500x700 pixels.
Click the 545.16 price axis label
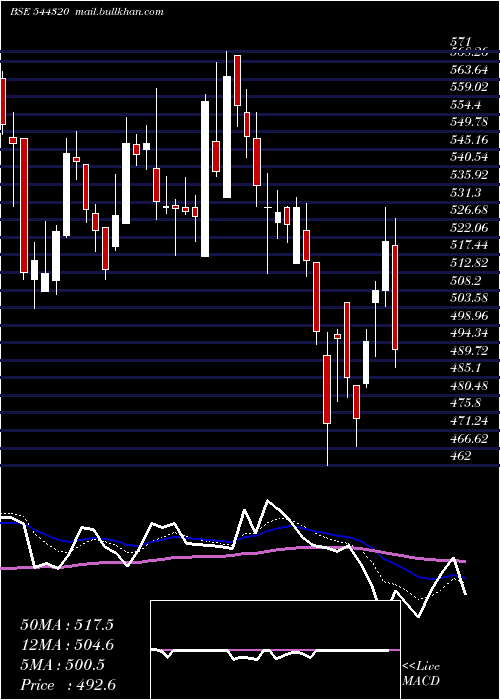click(468, 140)
